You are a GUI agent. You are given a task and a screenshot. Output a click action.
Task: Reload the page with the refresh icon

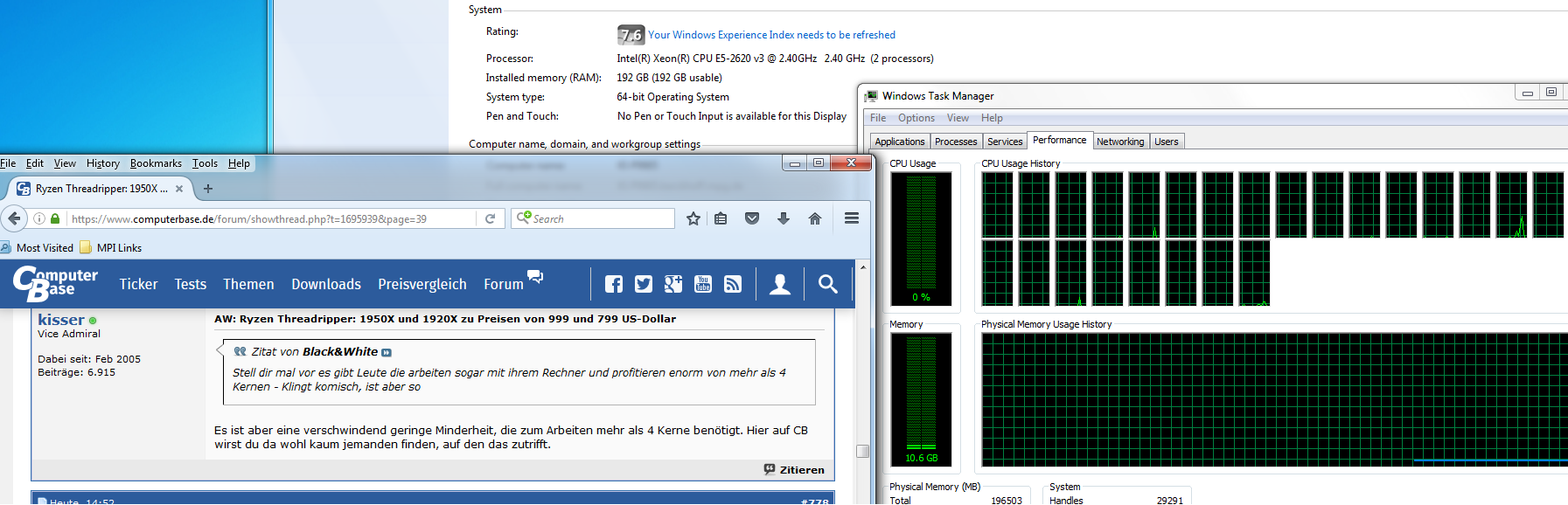click(x=491, y=218)
